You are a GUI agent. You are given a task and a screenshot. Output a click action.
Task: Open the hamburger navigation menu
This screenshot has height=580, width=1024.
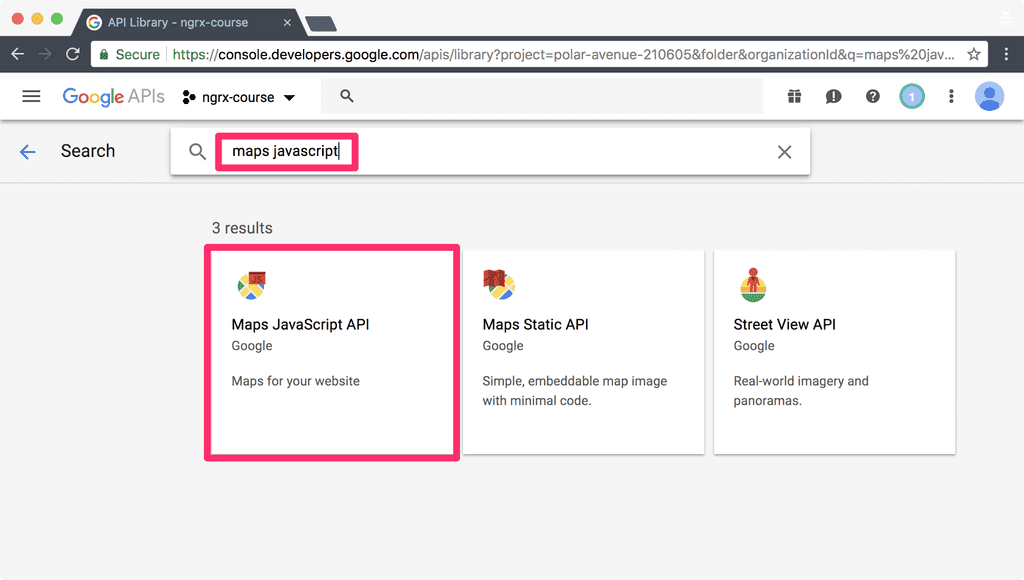pyautogui.click(x=31, y=97)
